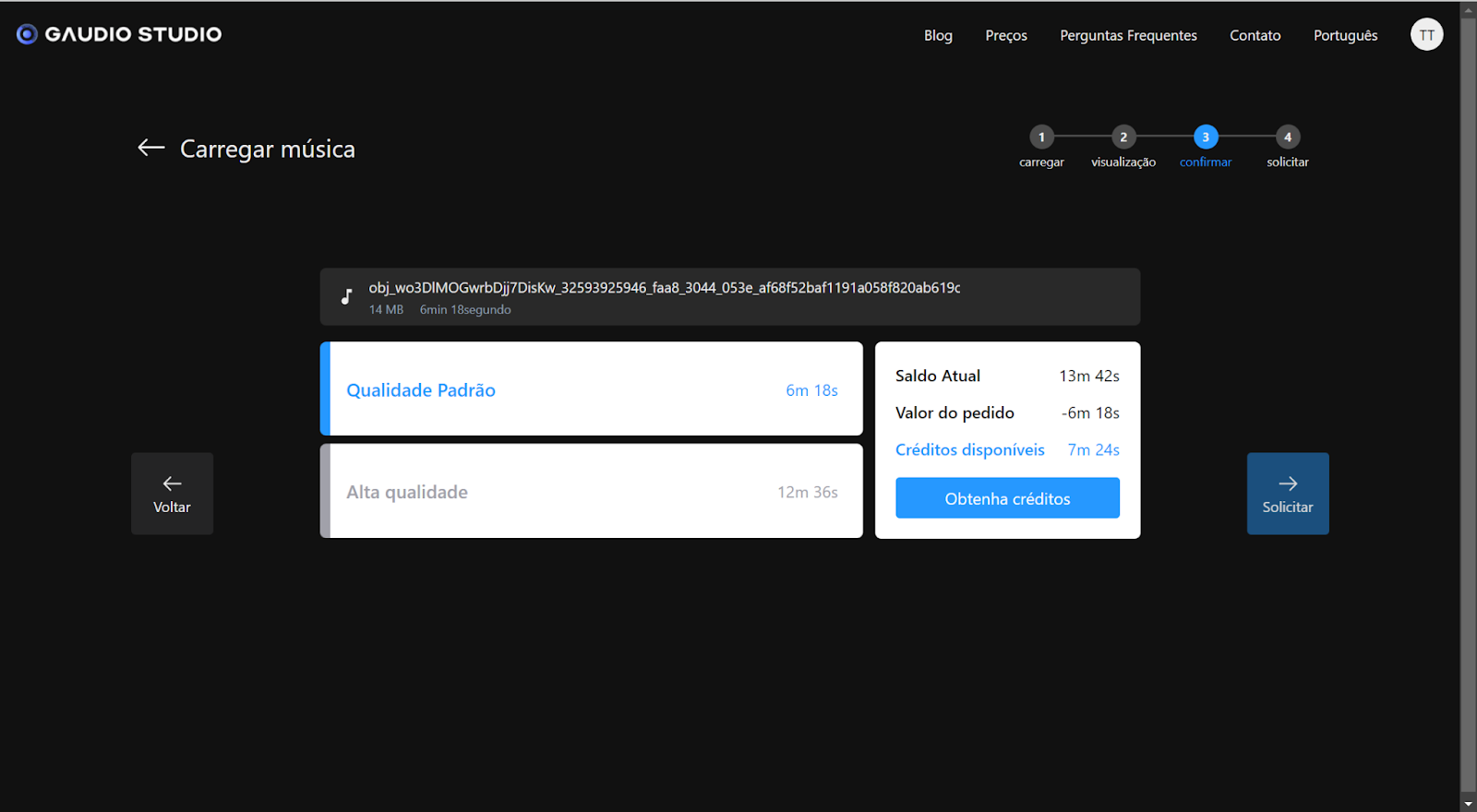This screenshot has width=1477, height=812.
Task: Click the uploaded file name obj_wo3DlMOGwrbDjj7DisKw
Action: coord(665,288)
